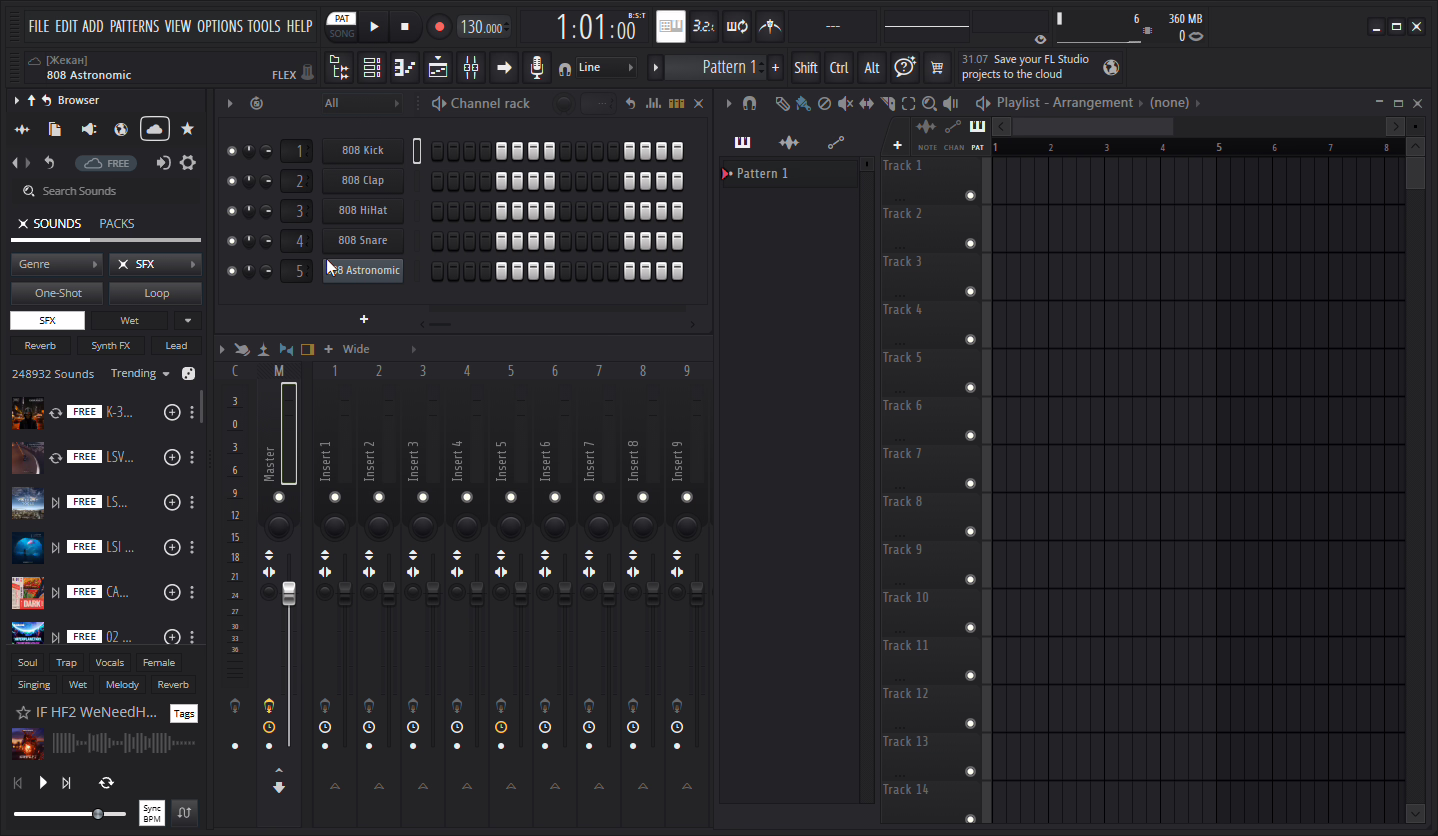This screenshot has width=1438, height=836.
Task: Open the Genre filter dropdown
Action: tap(56, 264)
